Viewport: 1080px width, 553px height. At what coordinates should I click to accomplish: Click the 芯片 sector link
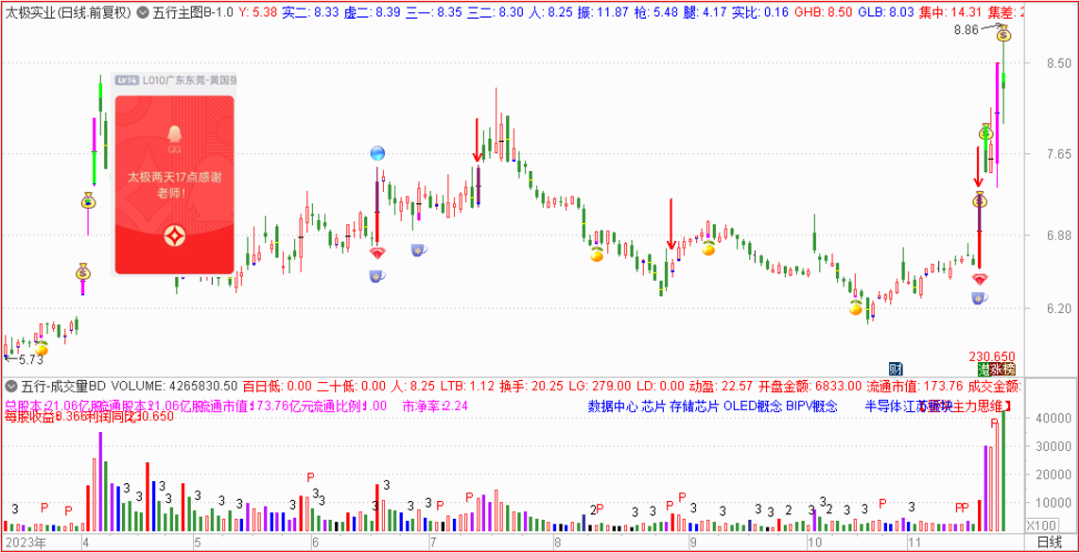[x=653, y=406]
